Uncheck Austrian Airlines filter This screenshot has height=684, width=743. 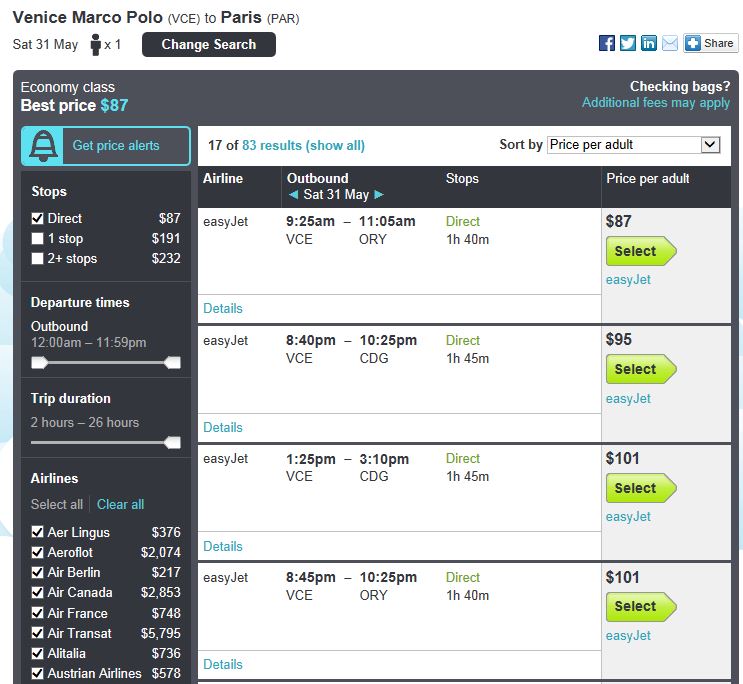37,673
